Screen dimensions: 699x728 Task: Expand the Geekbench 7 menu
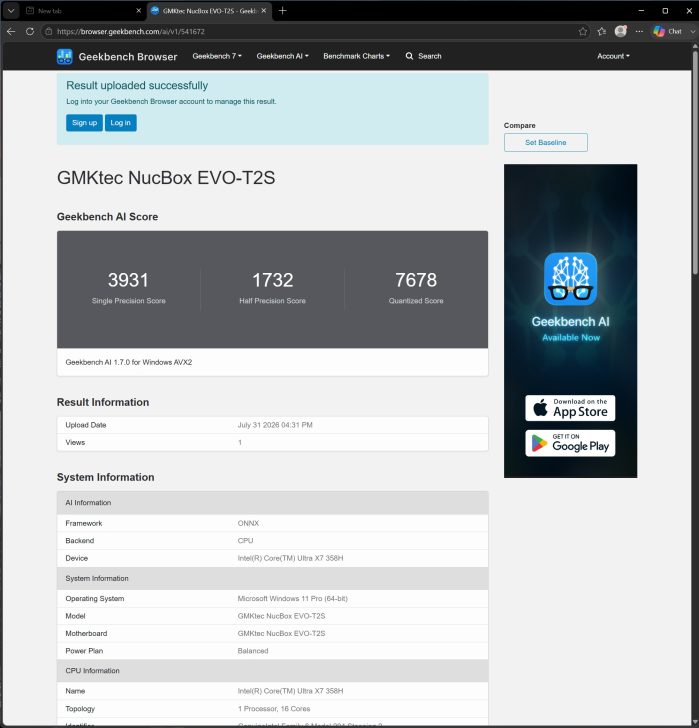pyautogui.click(x=217, y=56)
